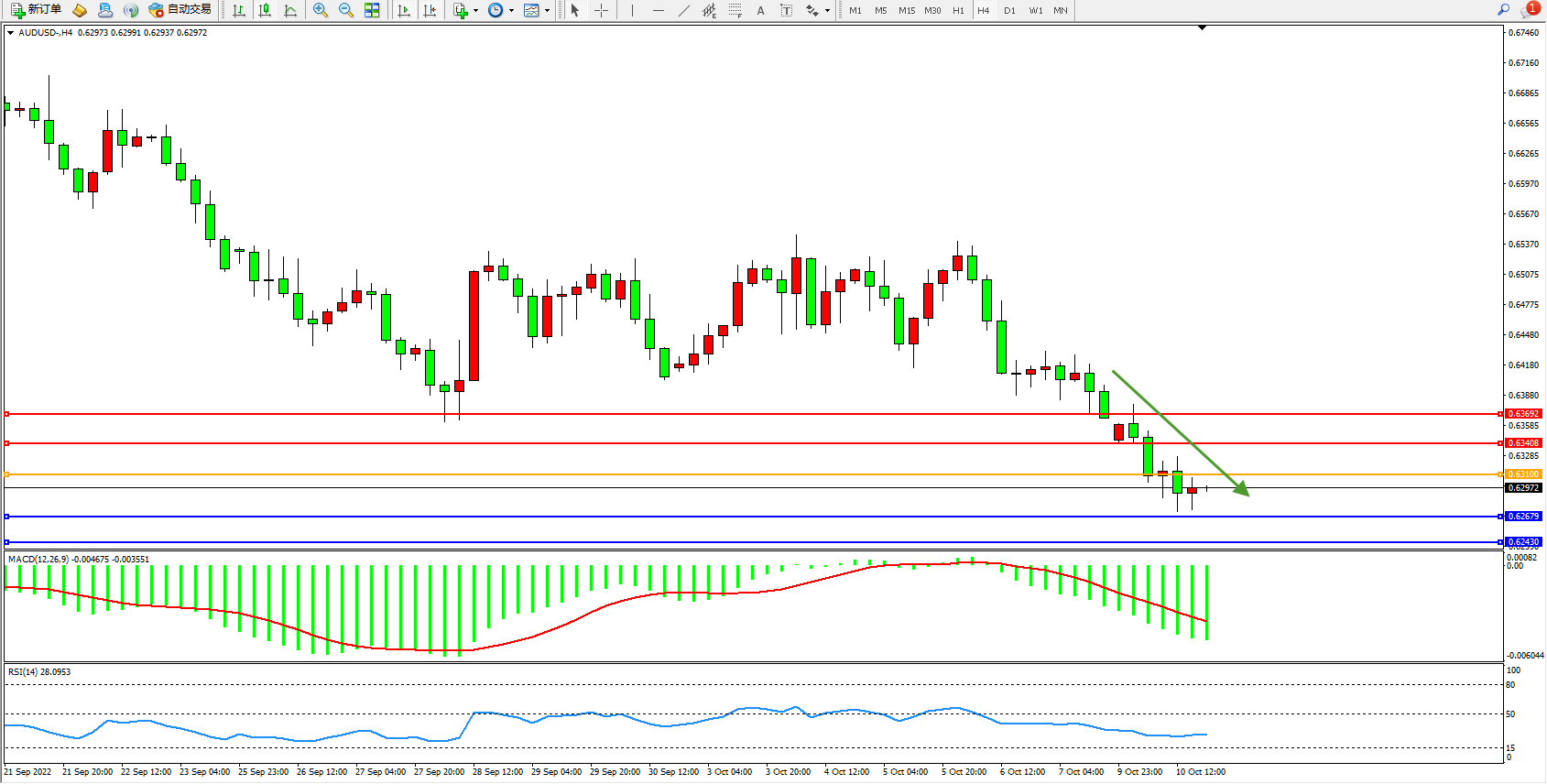This screenshot has width=1547, height=784.
Task: Switch to the D1 timeframe
Action: [x=1009, y=11]
